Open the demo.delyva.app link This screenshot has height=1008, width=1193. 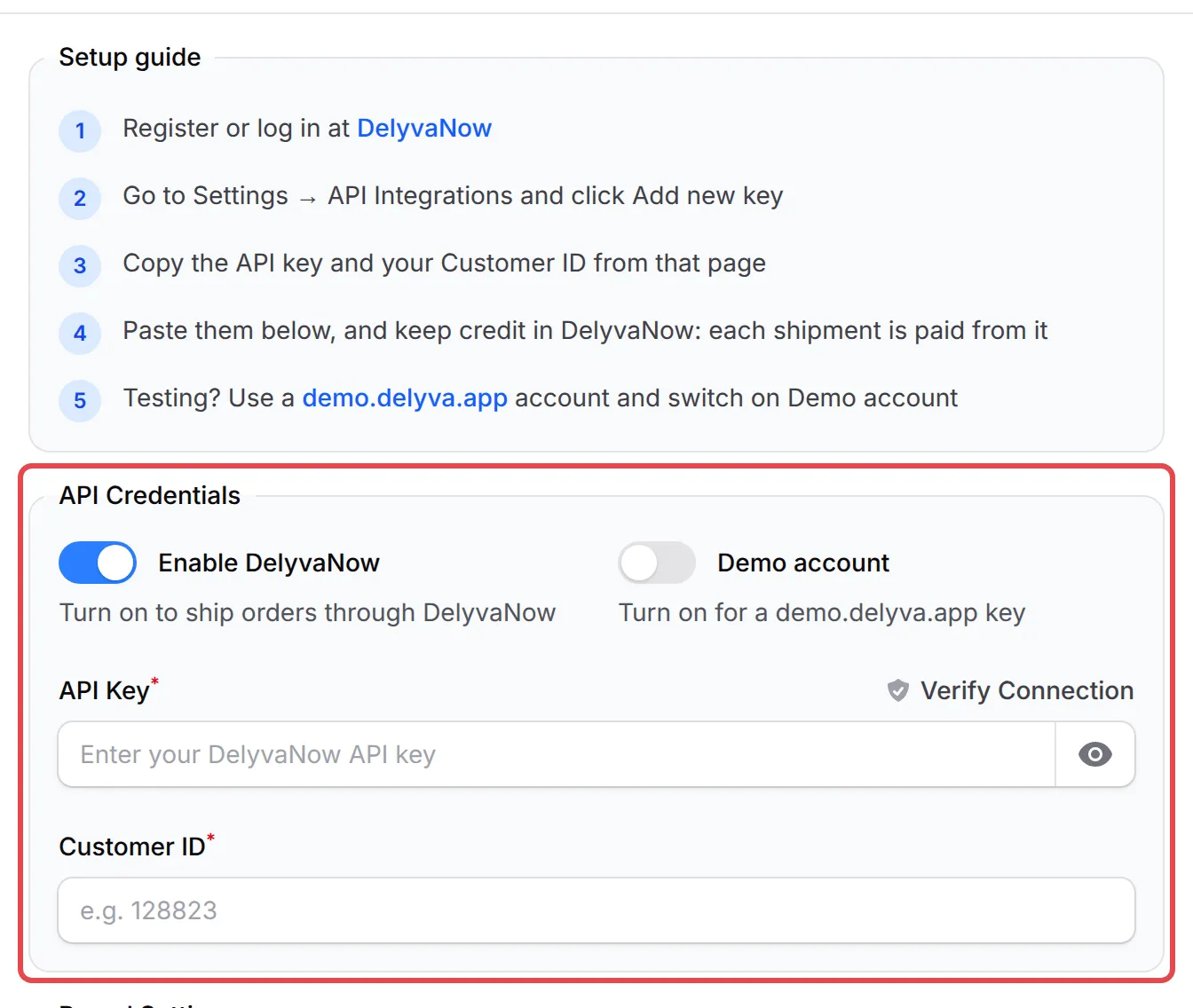[x=405, y=398]
